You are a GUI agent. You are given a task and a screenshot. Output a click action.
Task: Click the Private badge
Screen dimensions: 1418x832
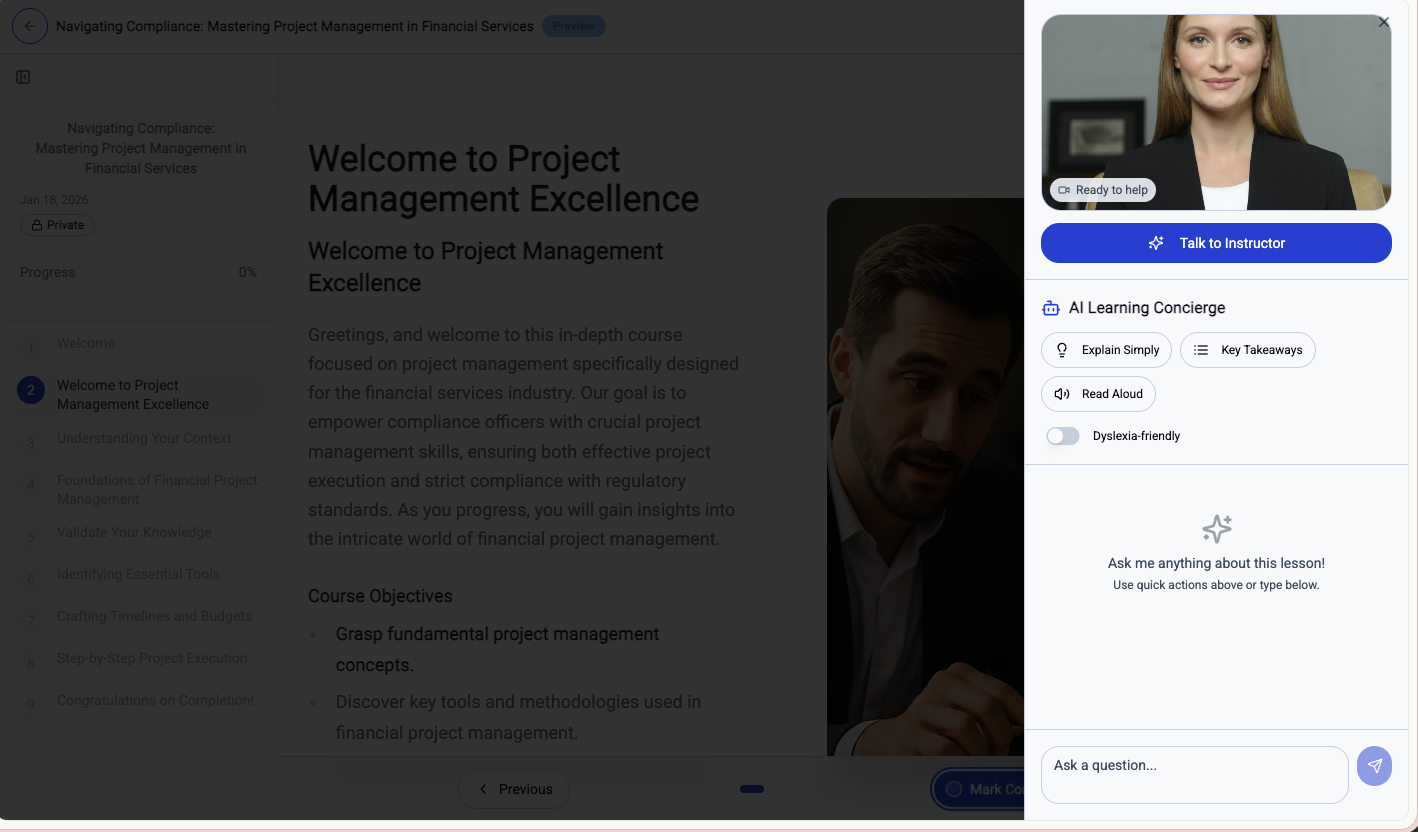click(57, 225)
